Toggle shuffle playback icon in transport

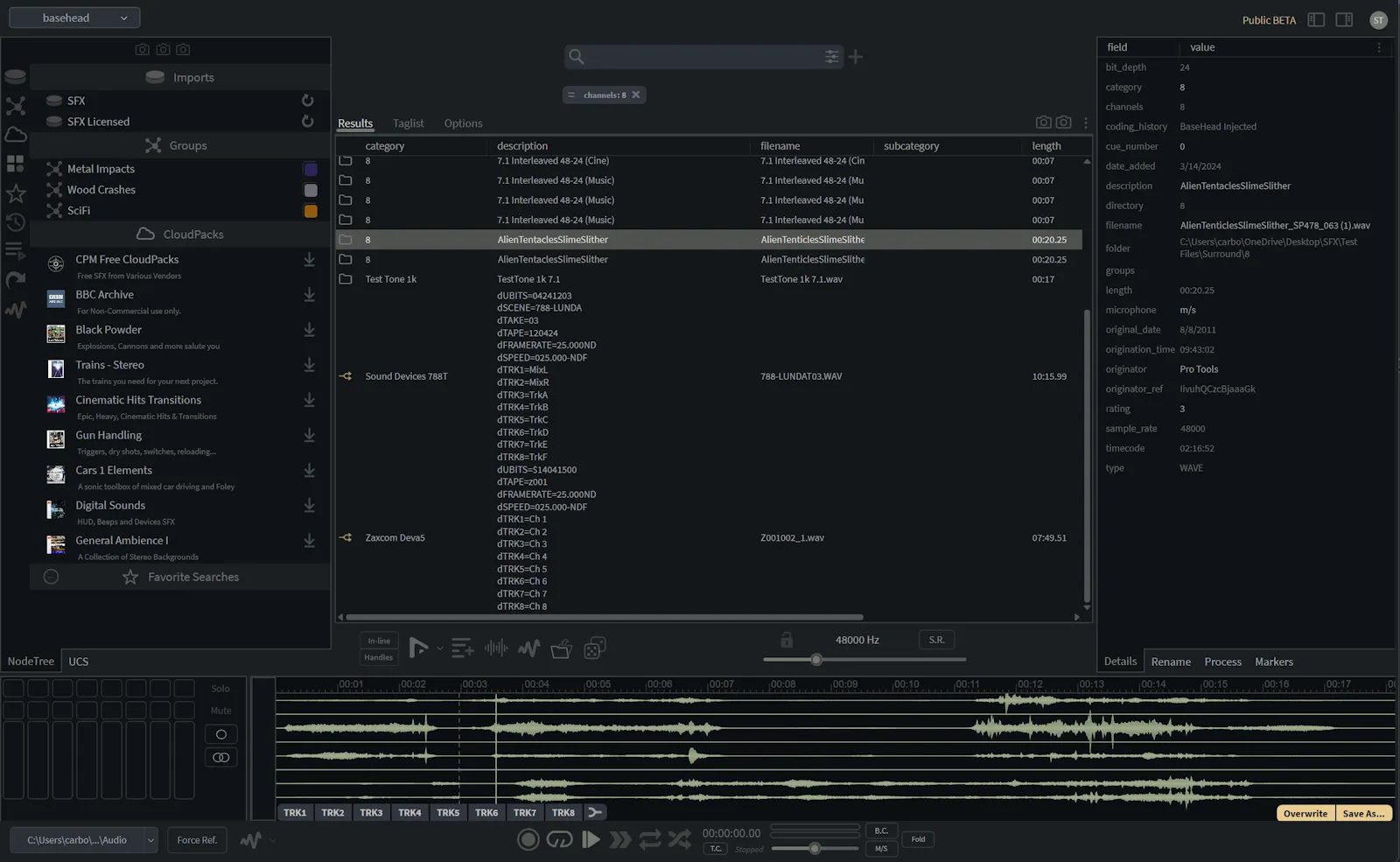click(x=680, y=840)
